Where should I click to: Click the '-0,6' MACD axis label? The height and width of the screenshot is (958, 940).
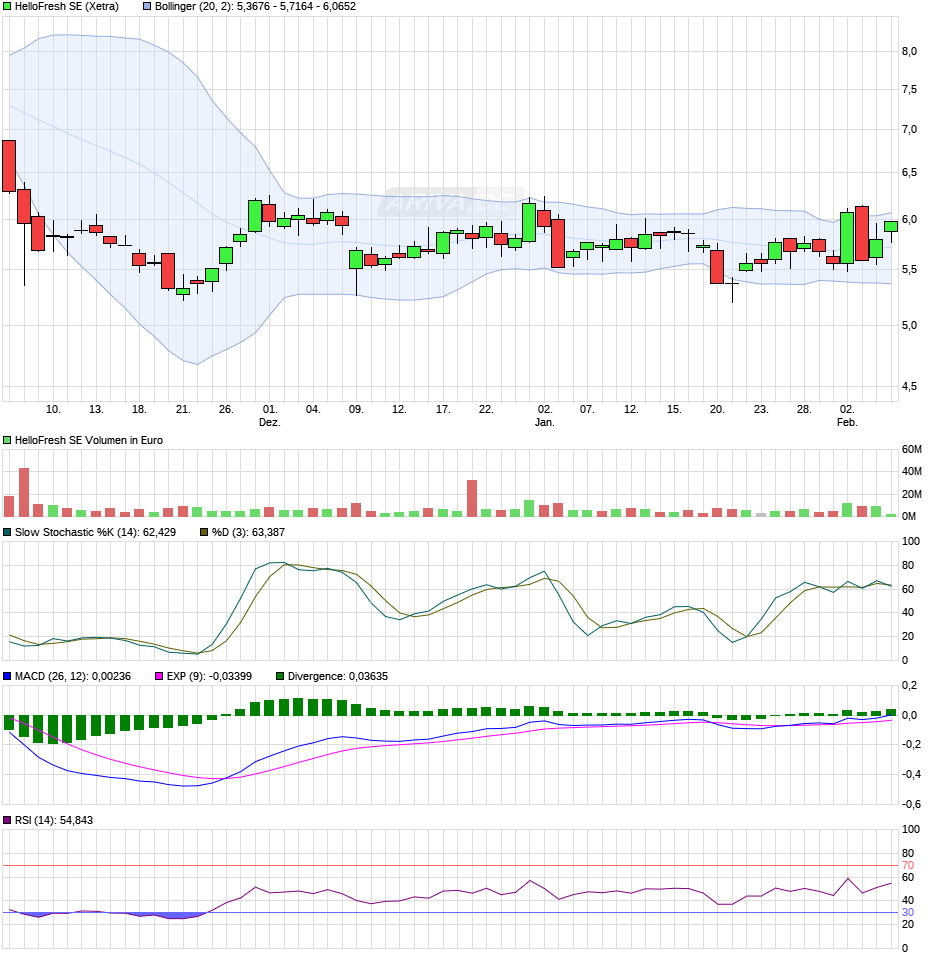[911, 804]
